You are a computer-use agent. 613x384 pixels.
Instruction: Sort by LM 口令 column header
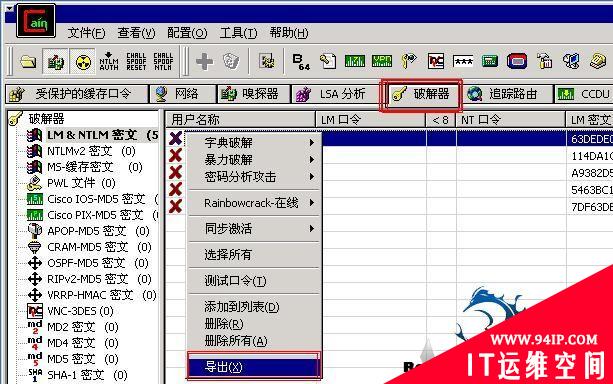[370, 120]
